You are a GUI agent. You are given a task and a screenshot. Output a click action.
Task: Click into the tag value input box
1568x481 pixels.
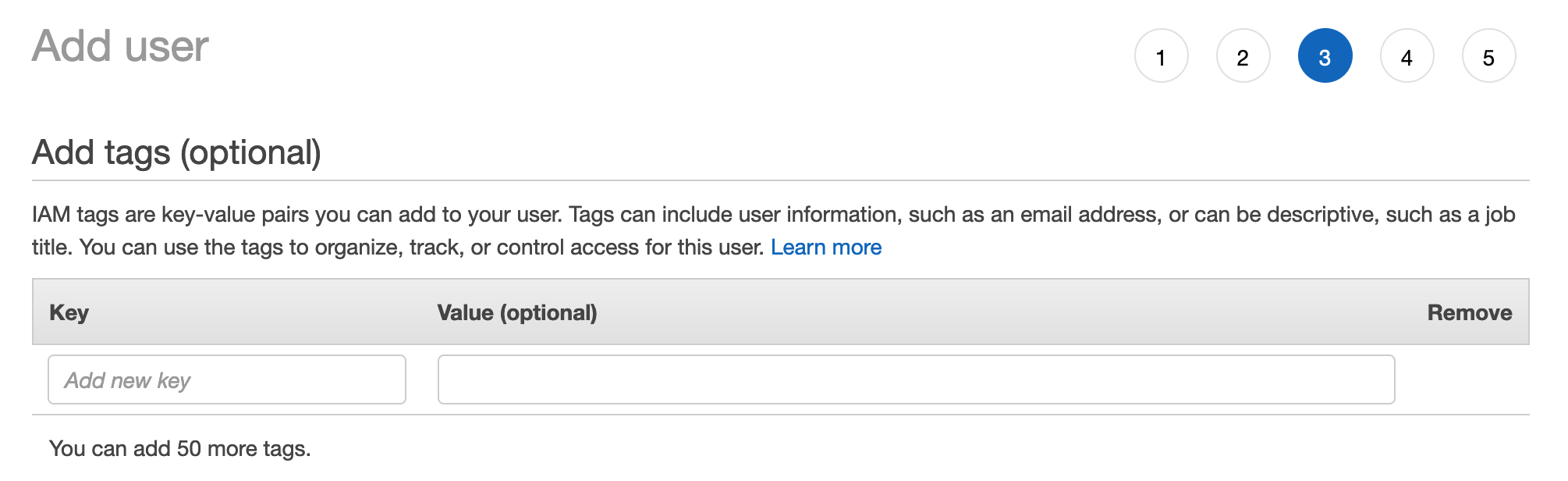pyautogui.click(x=916, y=380)
